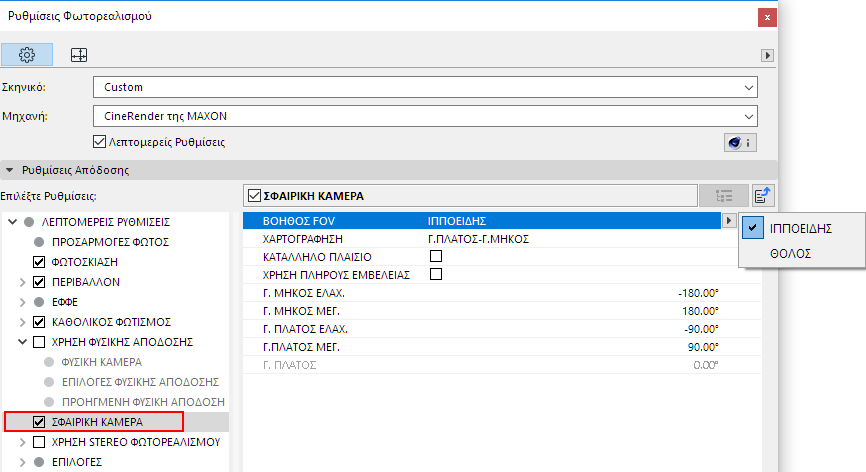
Task: Expand ΧΡΗΣΗ STEREO ΦΩΤΟΡΕΑΛΙΣΜΟΥ node
Action: click(x=22, y=442)
